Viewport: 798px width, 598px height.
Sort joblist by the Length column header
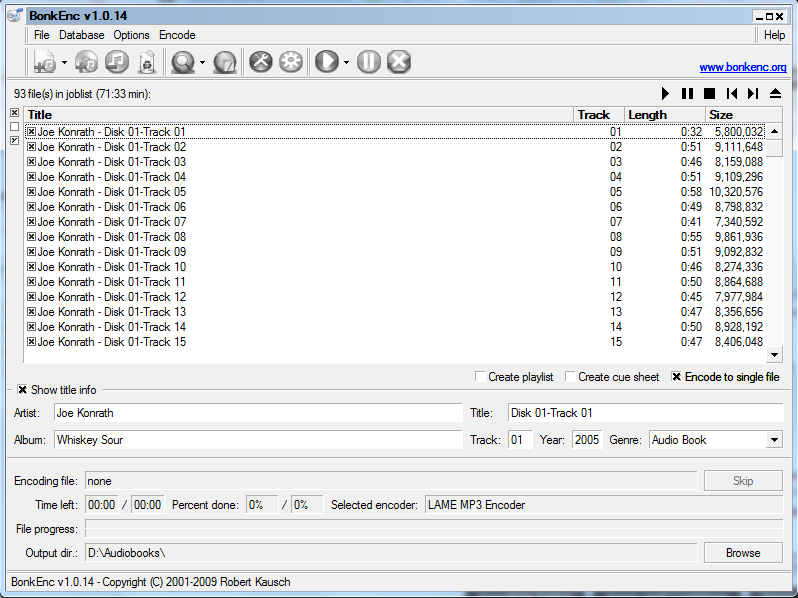tap(664, 115)
